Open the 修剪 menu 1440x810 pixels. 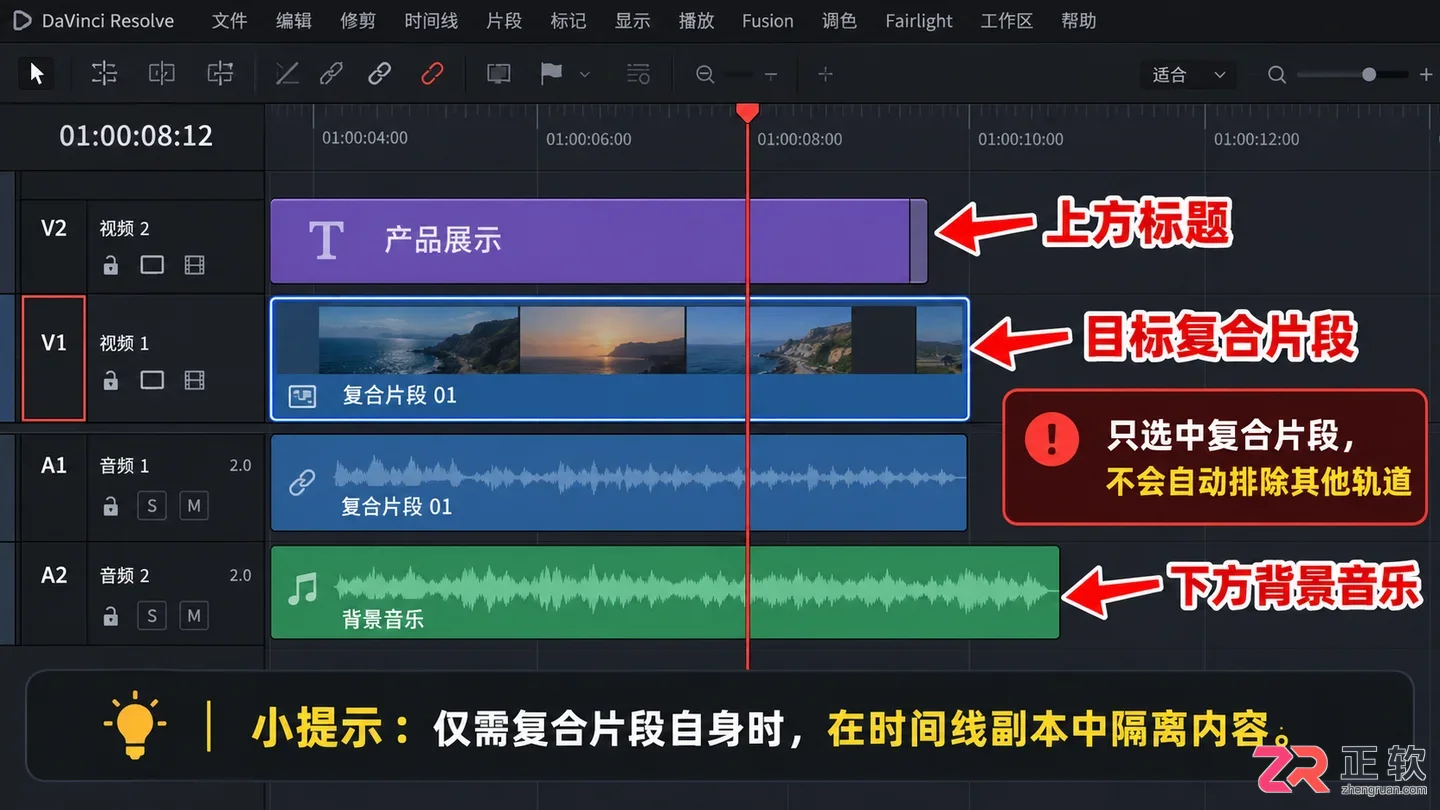(358, 20)
